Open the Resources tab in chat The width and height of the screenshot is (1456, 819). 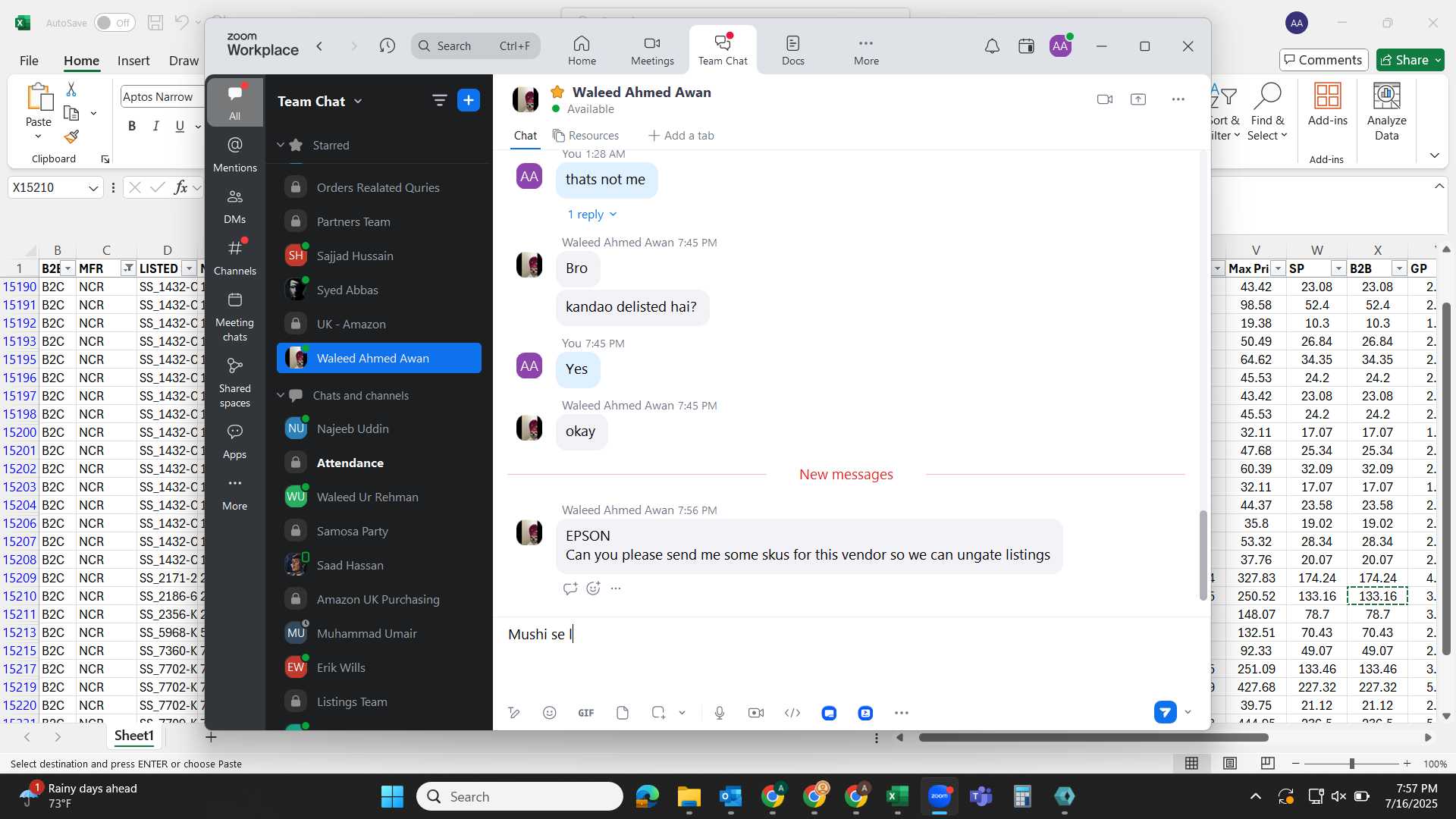click(585, 136)
